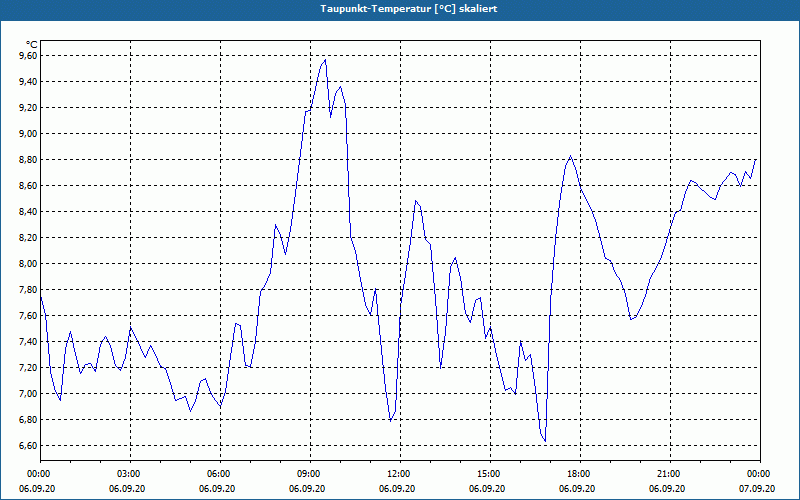Choose the 7,40 y-axis label
The height and width of the screenshot is (500, 800).
point(27,342)
